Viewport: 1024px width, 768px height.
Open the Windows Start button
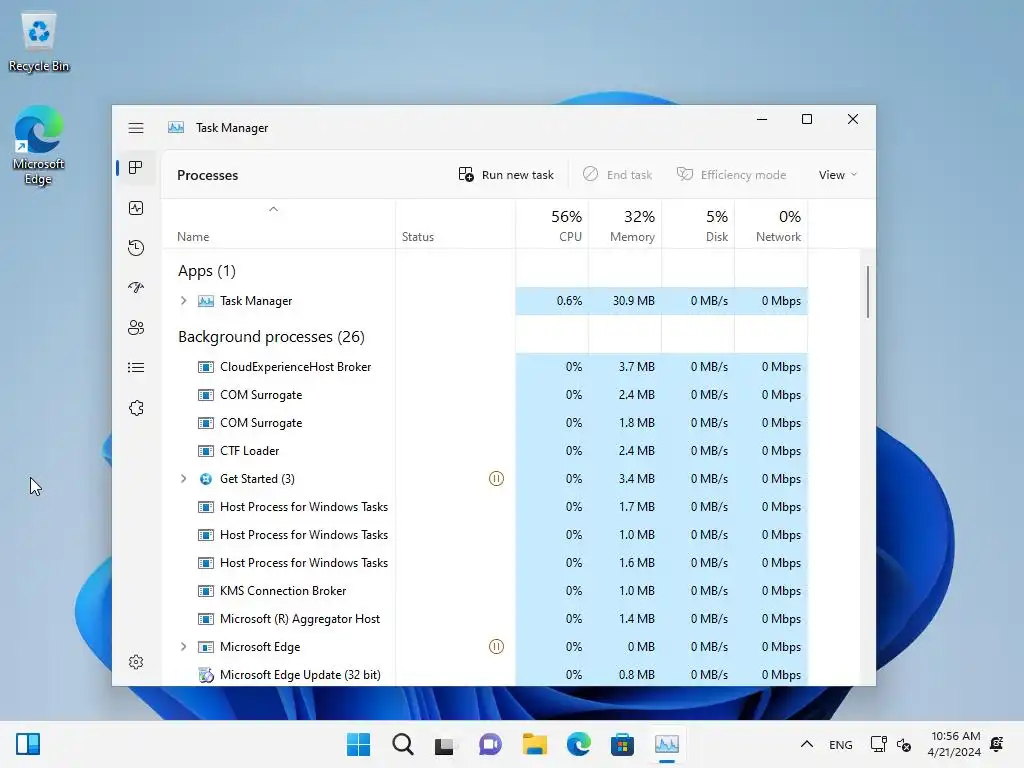[x=358, y=744]
